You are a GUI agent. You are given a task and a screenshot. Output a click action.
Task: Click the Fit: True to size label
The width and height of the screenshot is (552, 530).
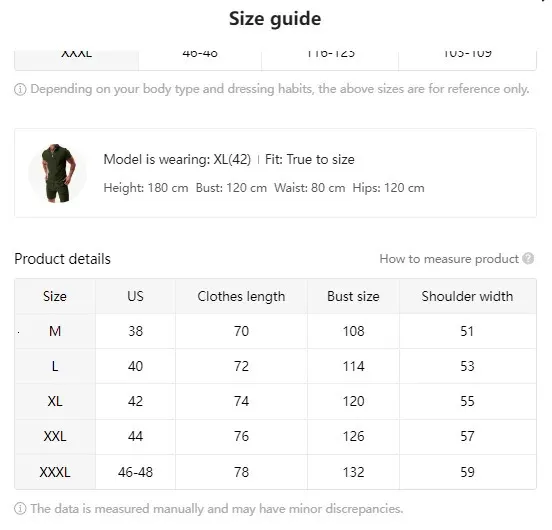(310, 159)
